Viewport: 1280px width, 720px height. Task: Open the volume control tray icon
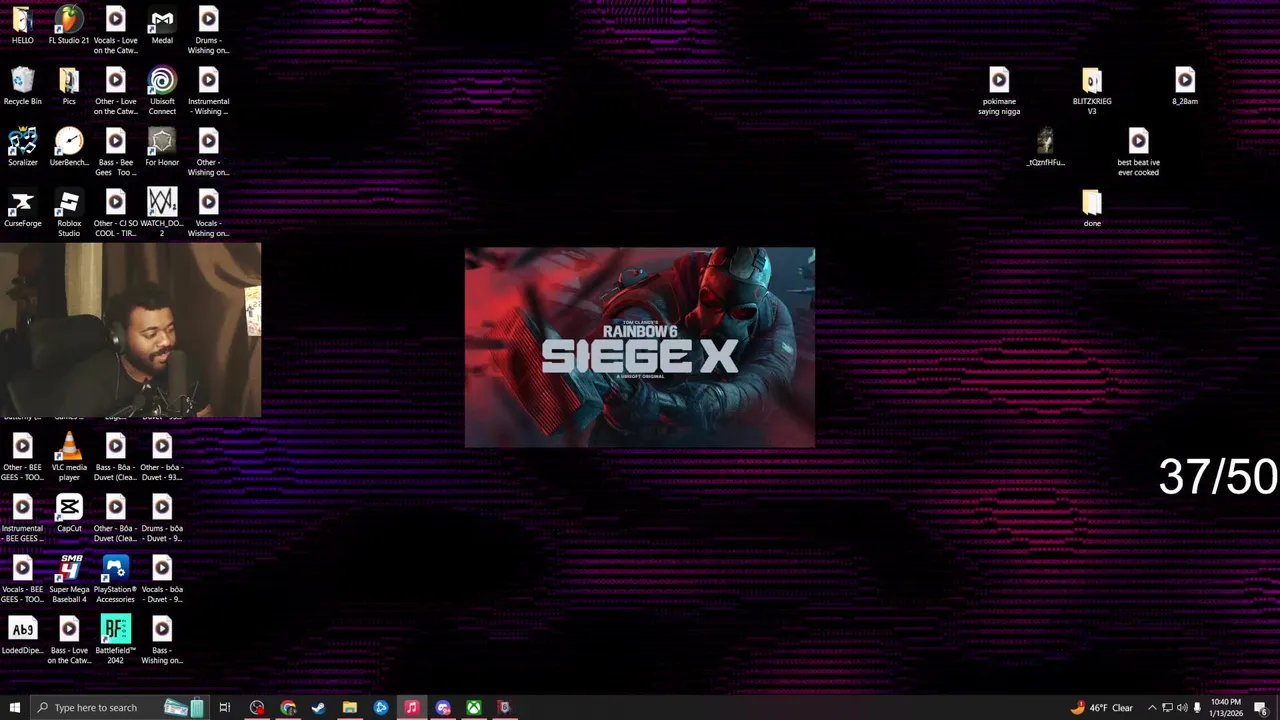[1182, 708]
